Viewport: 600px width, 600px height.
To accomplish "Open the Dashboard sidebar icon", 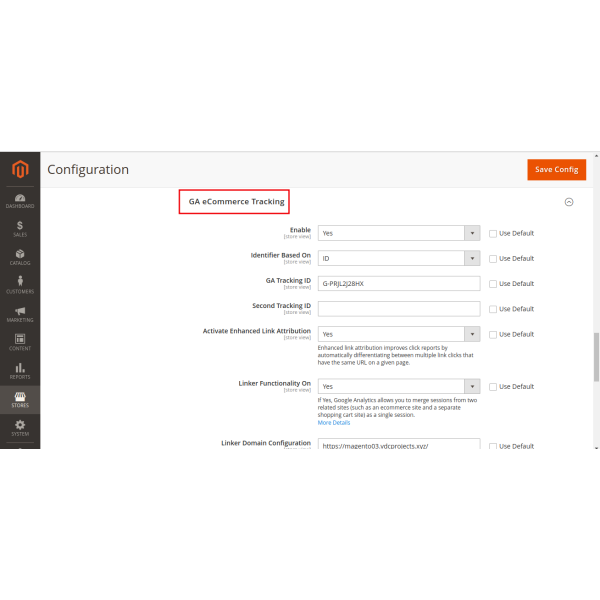I will point(20,200).
